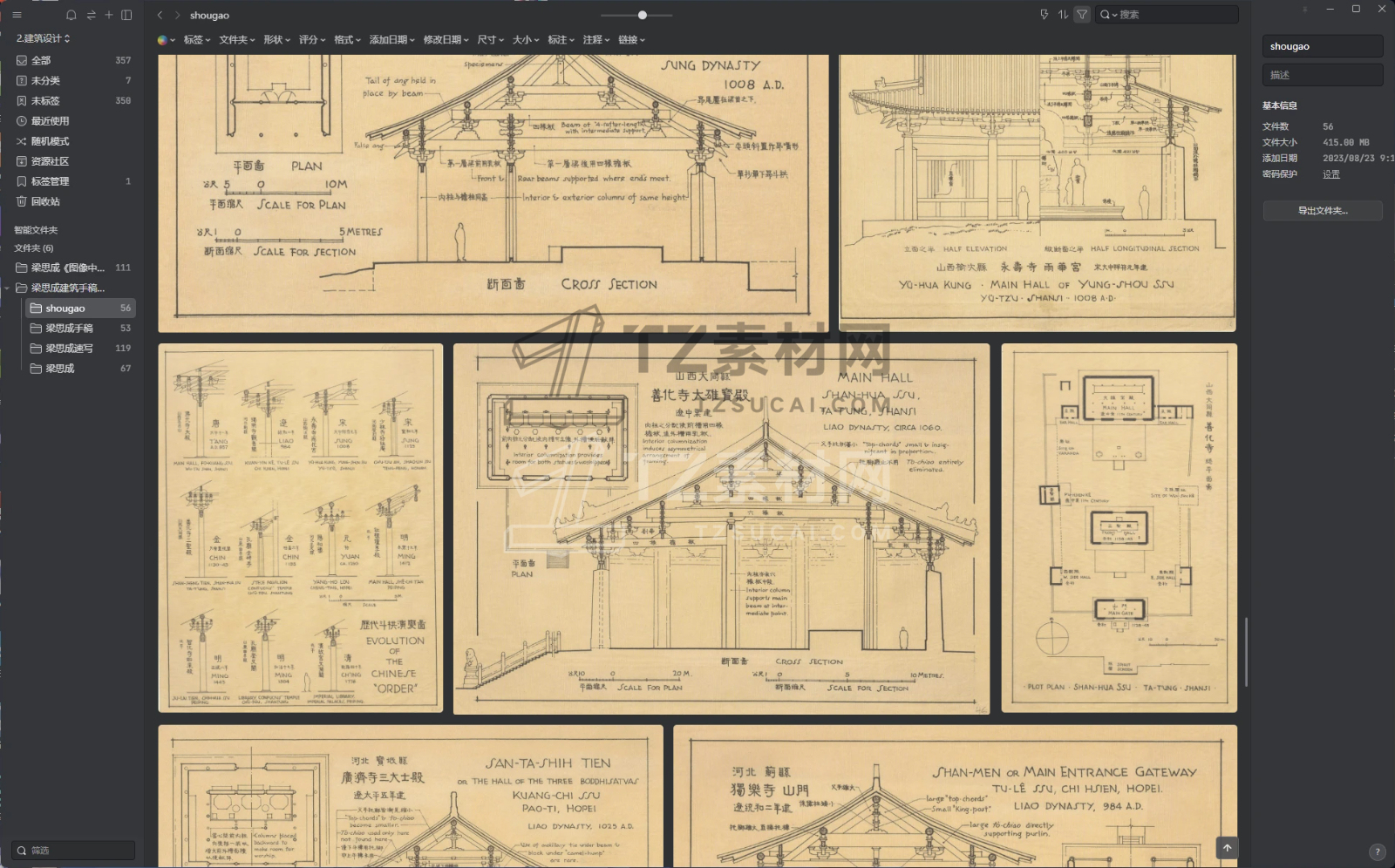This screenshot has height=868, width=1395.
Task: Open the 格式 filter dropdown
Action: (x=348, y=40)
